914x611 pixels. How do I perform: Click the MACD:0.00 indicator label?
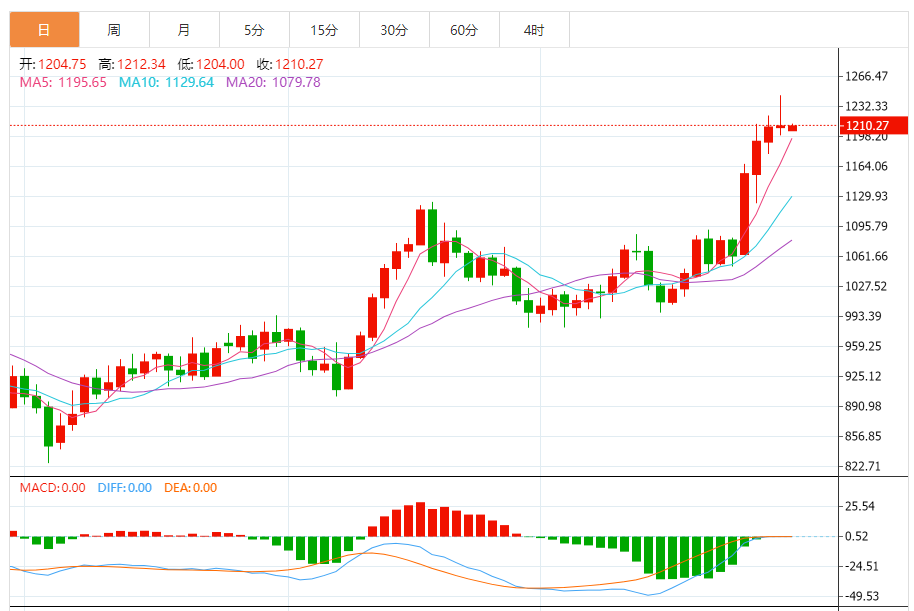point(52,488)
